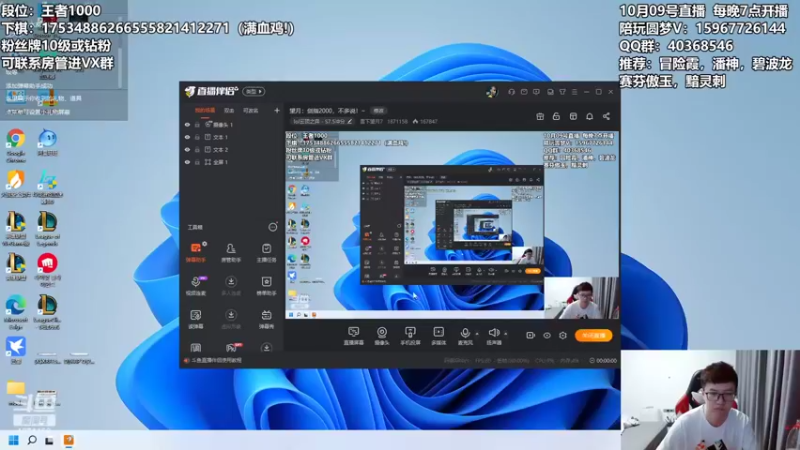Toggle visibility of 文本 1 source
This screenshot has height=450, width=800.
click(x=187, y=137)
